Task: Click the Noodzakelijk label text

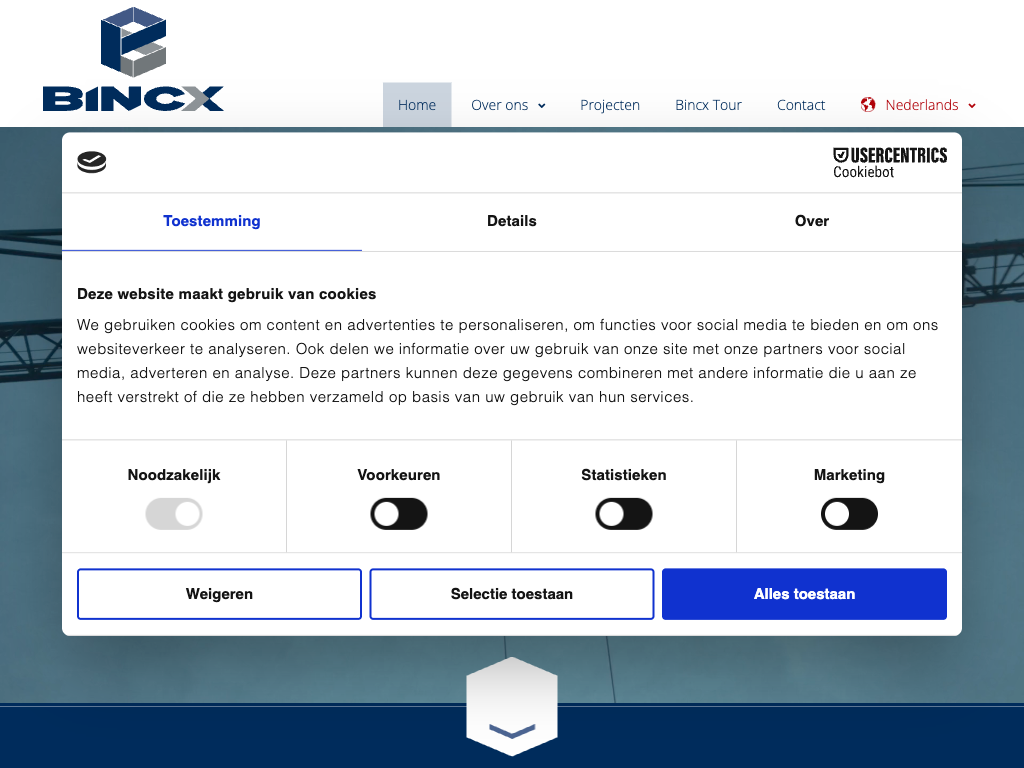Action: [174, 475]
